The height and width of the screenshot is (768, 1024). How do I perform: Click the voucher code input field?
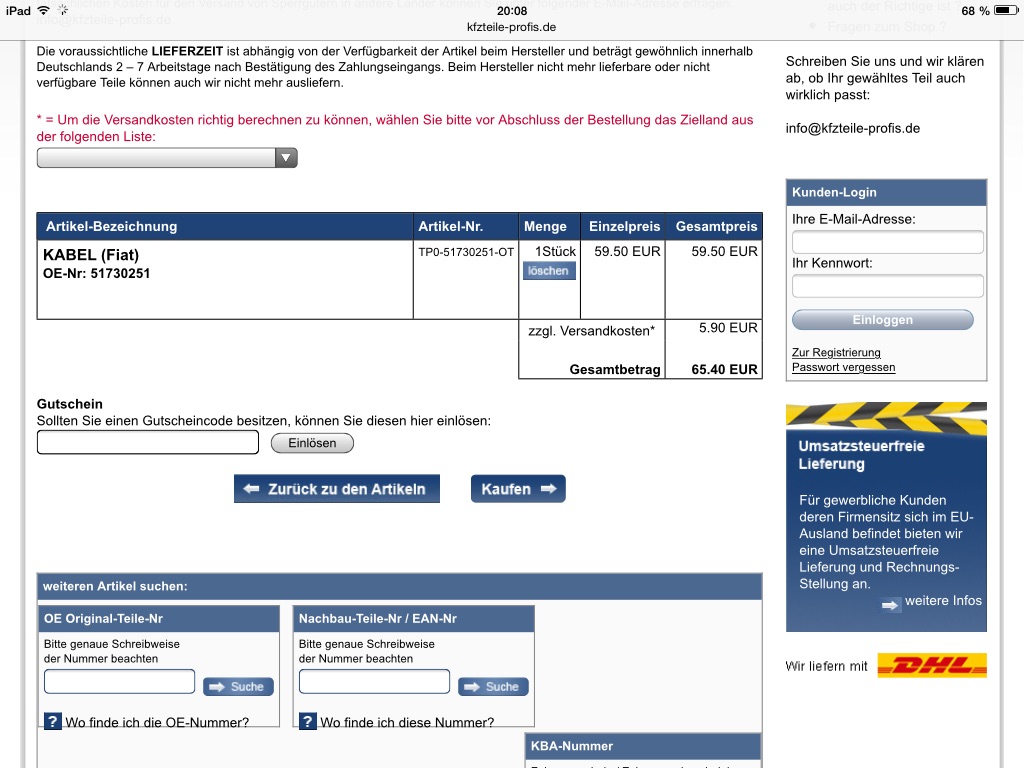[x=148, y=442]
